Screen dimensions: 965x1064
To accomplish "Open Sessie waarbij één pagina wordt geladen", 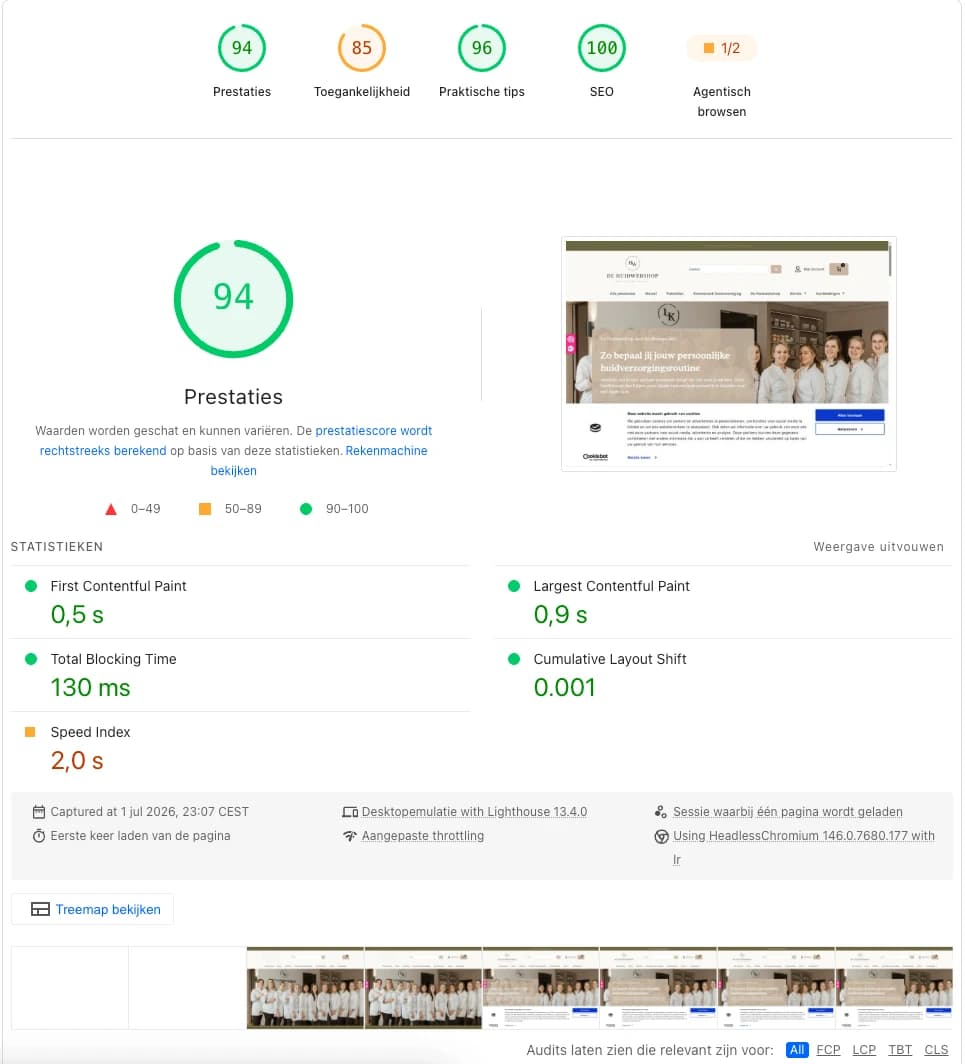I will coord(788,812).
